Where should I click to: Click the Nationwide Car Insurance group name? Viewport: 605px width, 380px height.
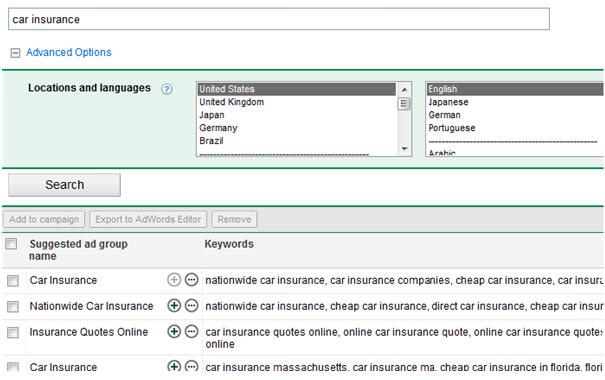(x=91, y=306)
